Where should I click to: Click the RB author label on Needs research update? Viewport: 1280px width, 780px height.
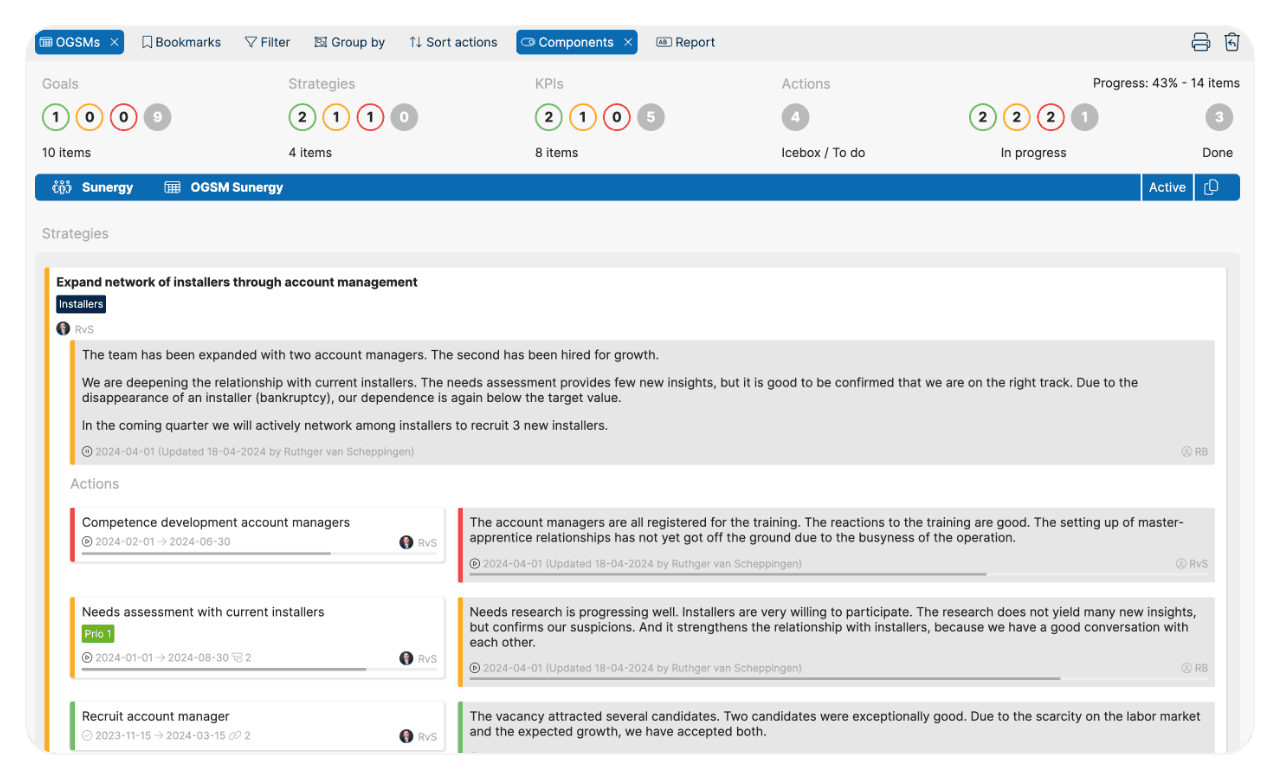1194,668
